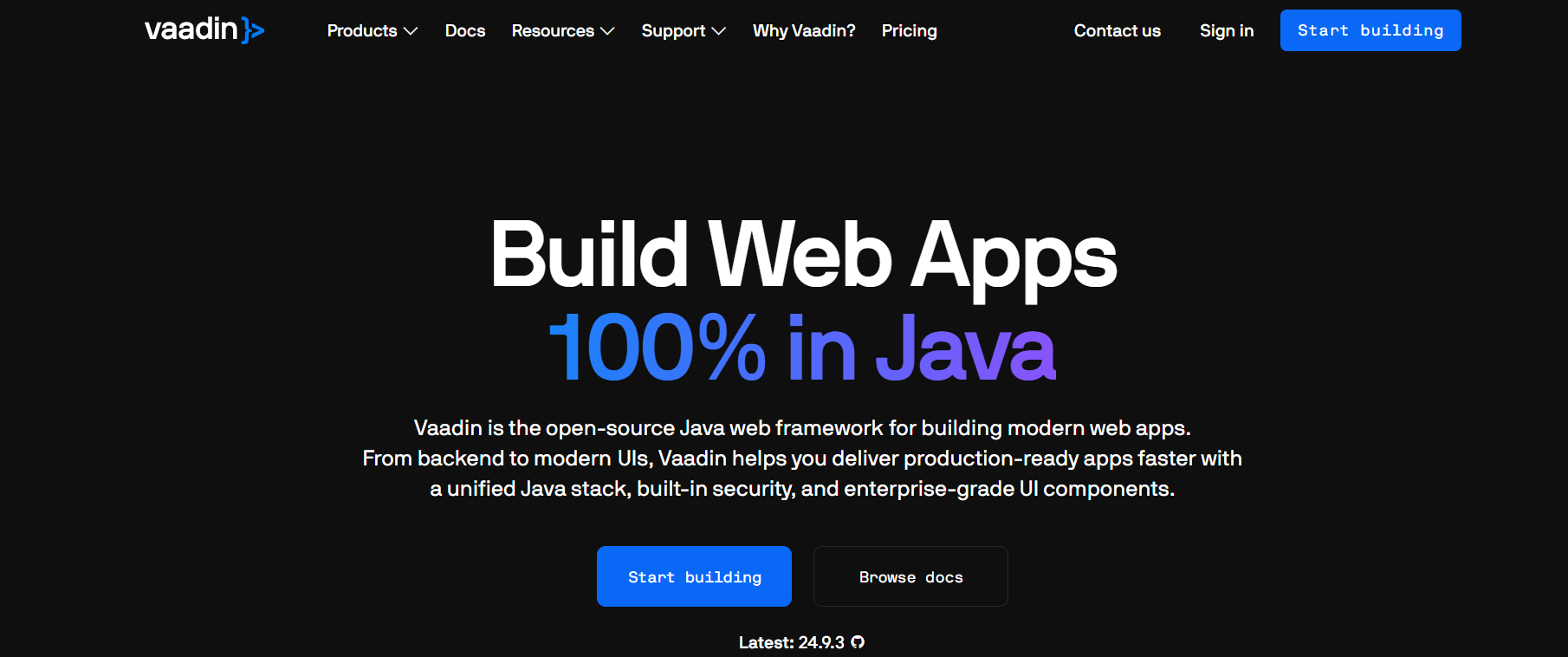The height and width of the screenshot is (657, 1568).
Task: Click the chevron arrow next to Resources
Action: [x=607, y=31]
